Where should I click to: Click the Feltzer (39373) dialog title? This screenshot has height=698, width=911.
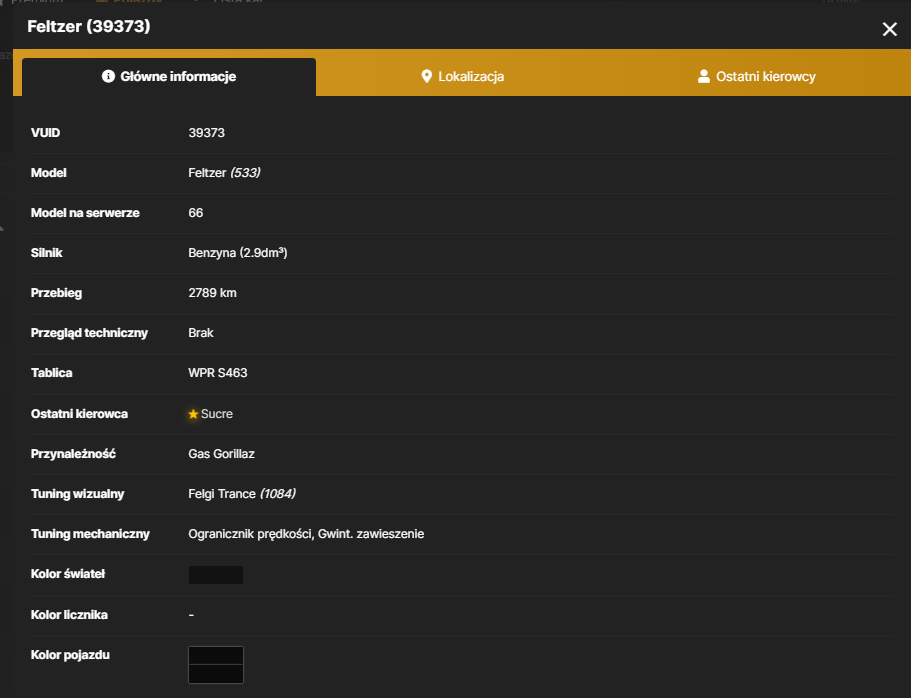pos(89,26)
